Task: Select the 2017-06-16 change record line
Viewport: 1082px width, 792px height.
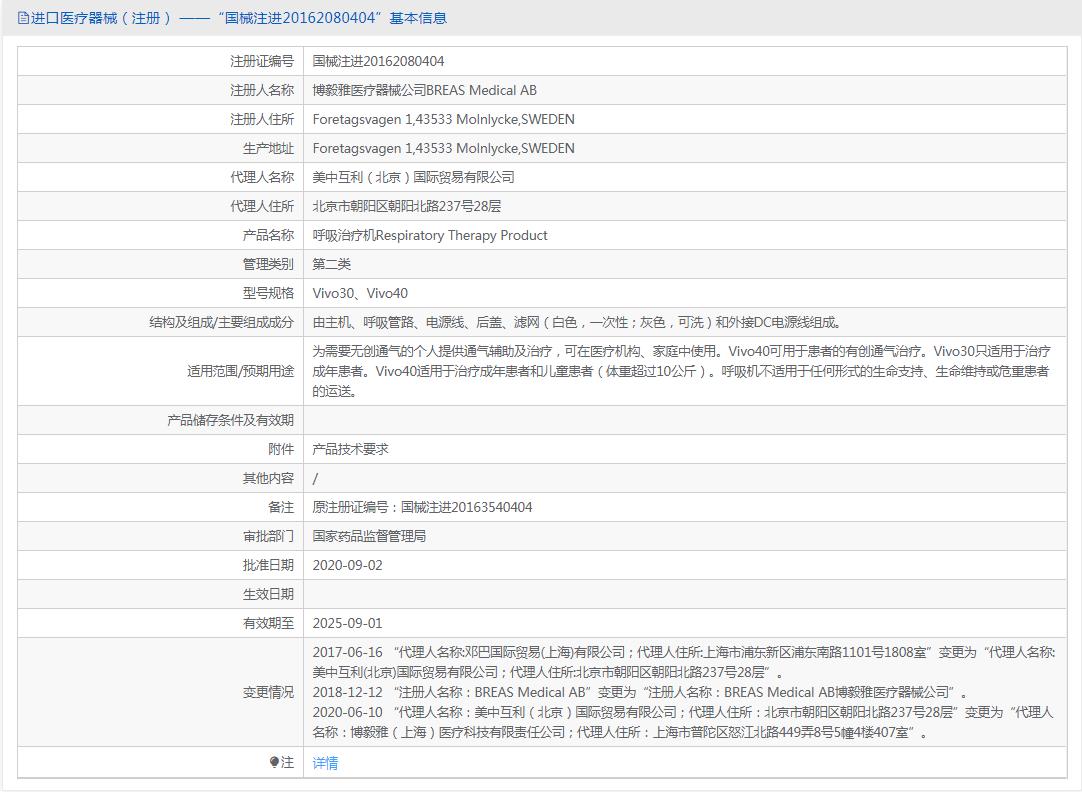Action: (684, 662)
